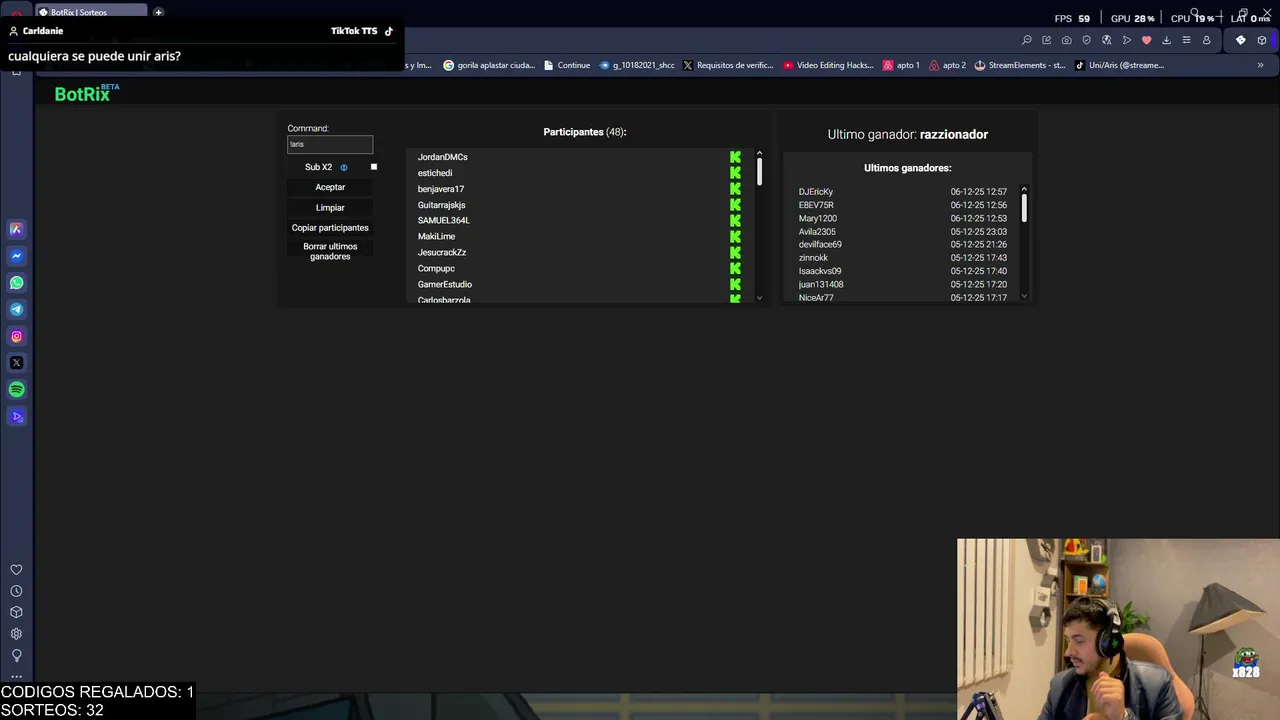Select participant benjavera17
This screenshot has height=720, width=1280.
tap(441, 189)
